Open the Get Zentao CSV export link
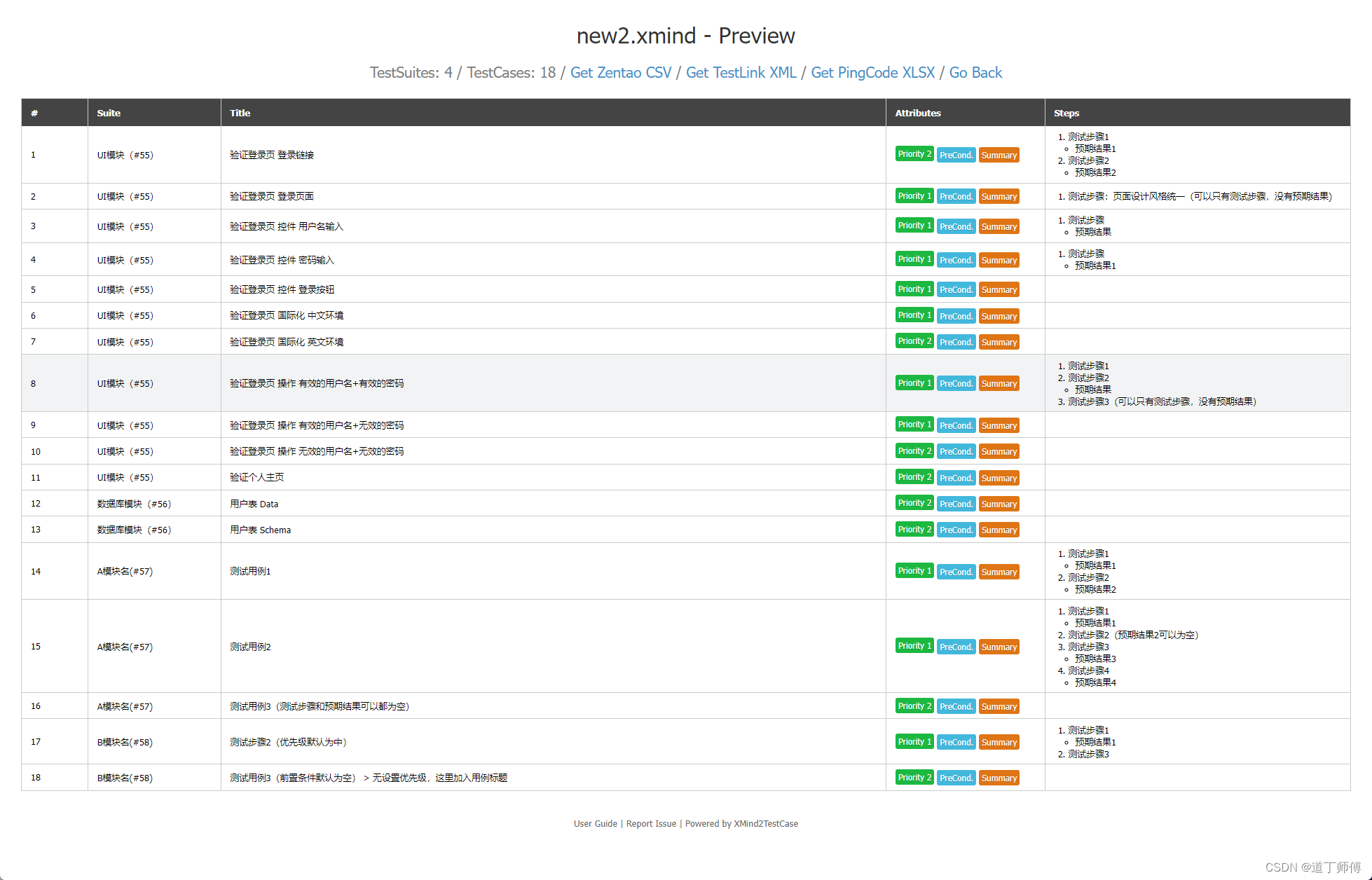The image size is (1372, 880). coord(620,72)
